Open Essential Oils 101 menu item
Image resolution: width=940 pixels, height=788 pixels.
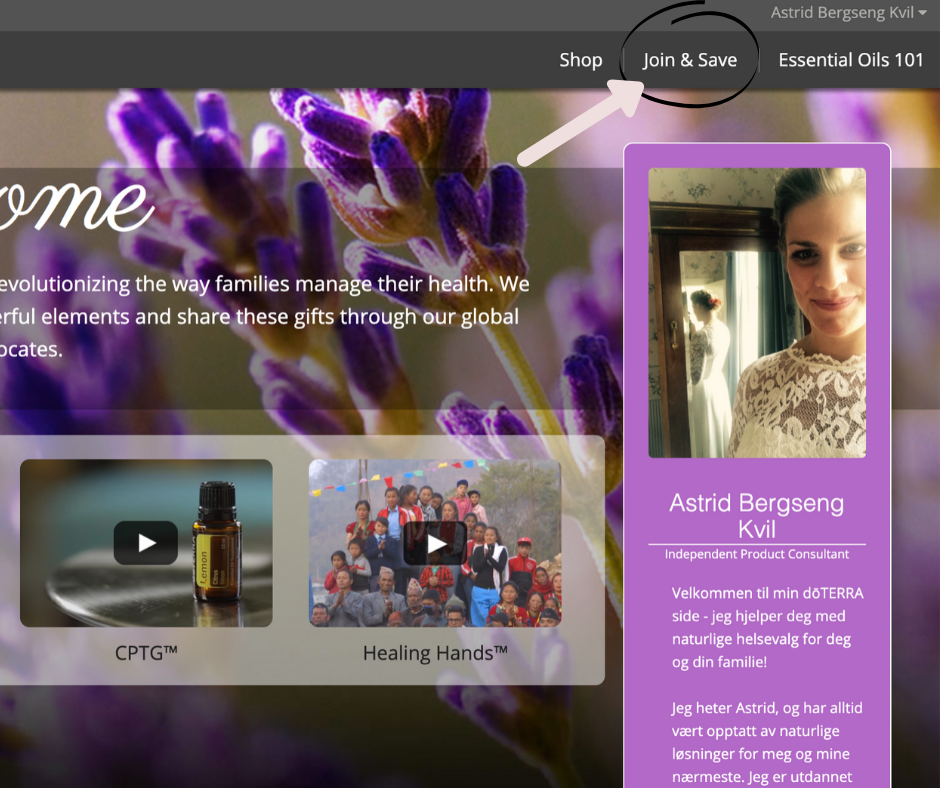851,60
